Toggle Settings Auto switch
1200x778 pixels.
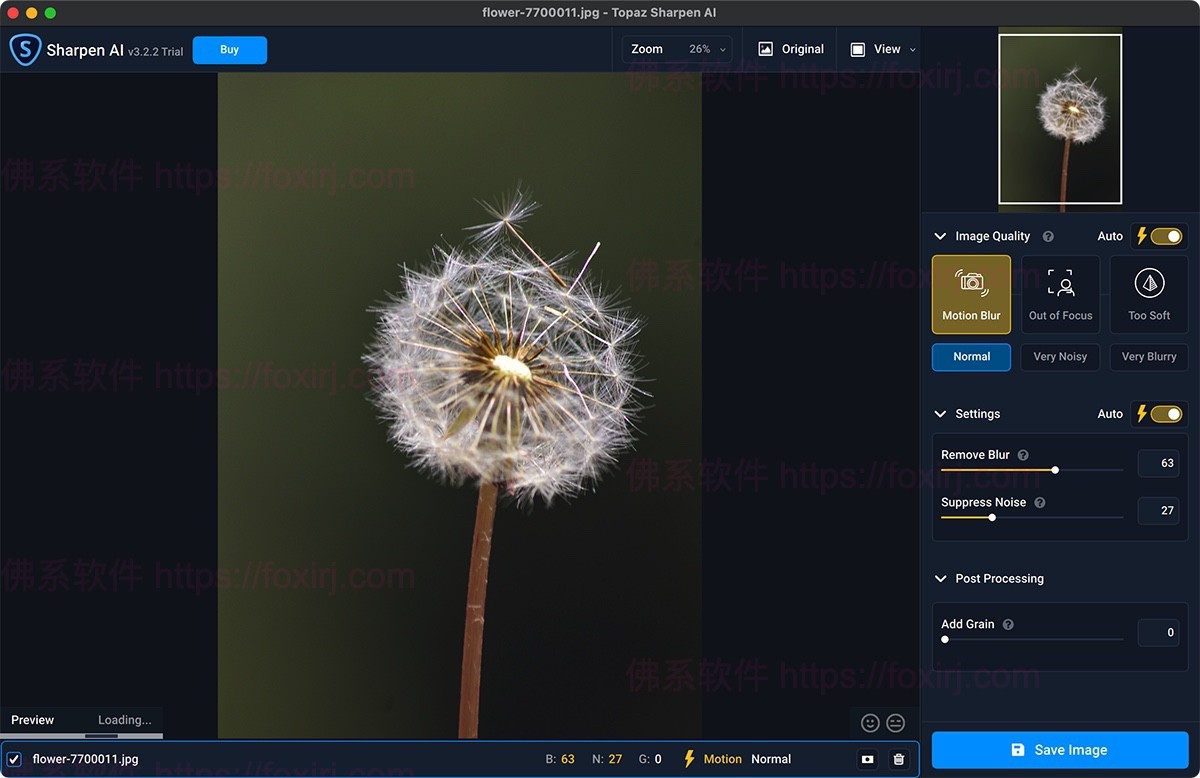(1165, 414)
